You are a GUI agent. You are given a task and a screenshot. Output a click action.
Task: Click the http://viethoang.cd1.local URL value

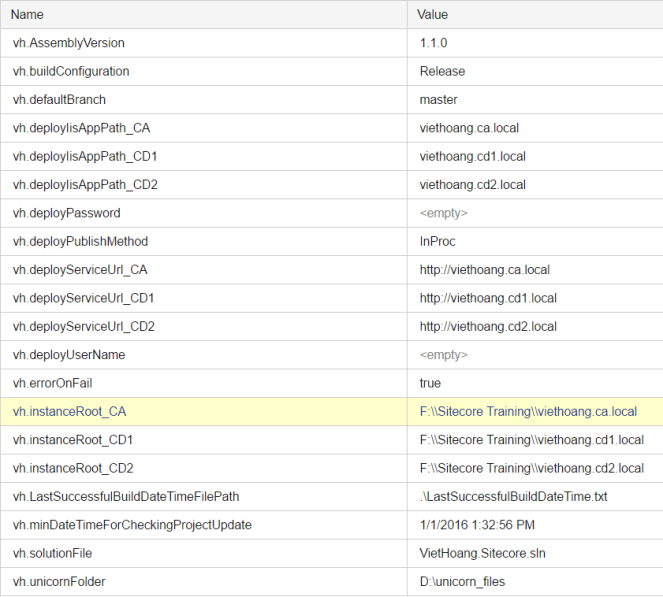tap(488, 298)
